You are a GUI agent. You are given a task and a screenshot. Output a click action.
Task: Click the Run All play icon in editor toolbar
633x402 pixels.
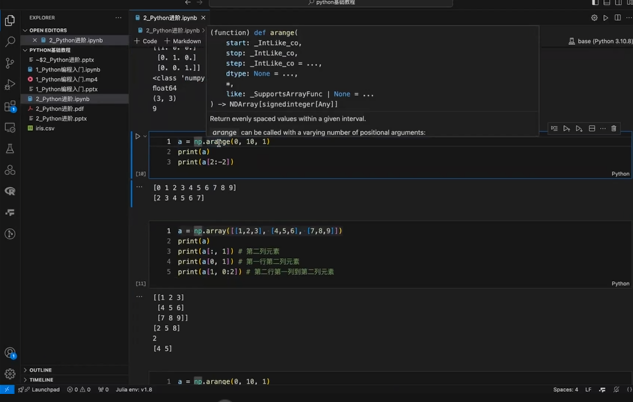click(x=606, y=18)
